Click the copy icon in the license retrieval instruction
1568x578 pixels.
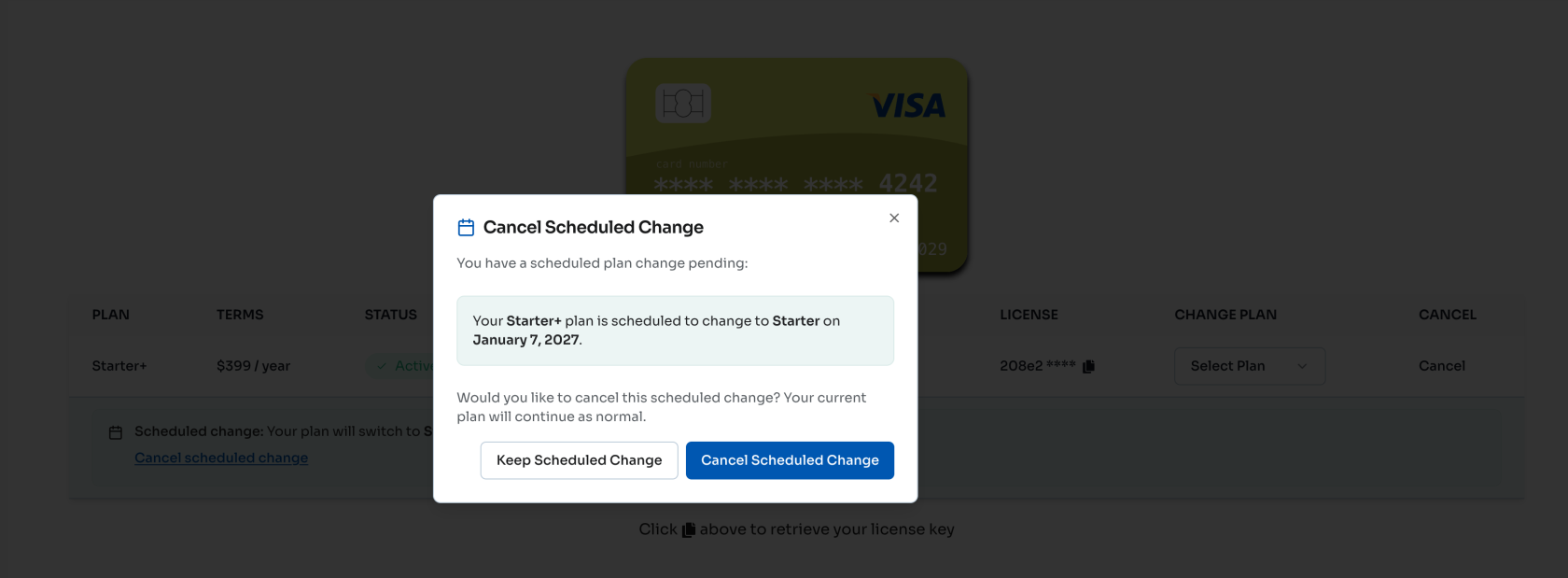point(687,529)
